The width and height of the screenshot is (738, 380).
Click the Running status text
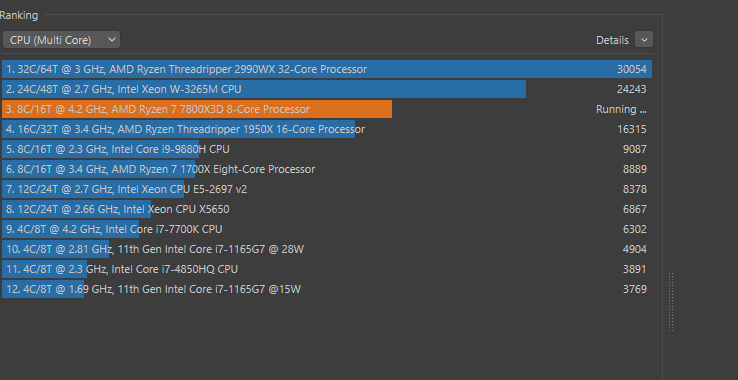(621, 109)
